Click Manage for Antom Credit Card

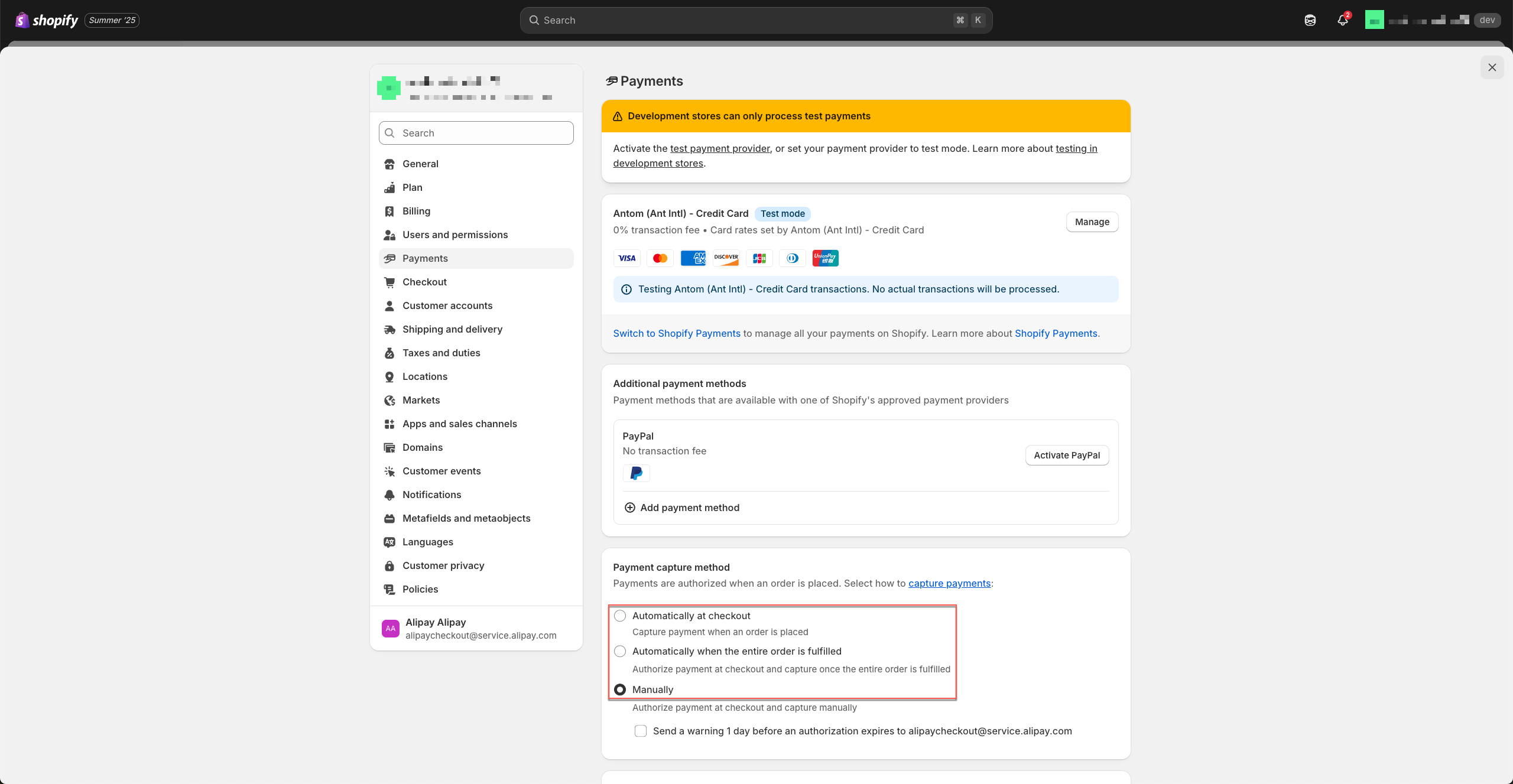click(1092, 222)
